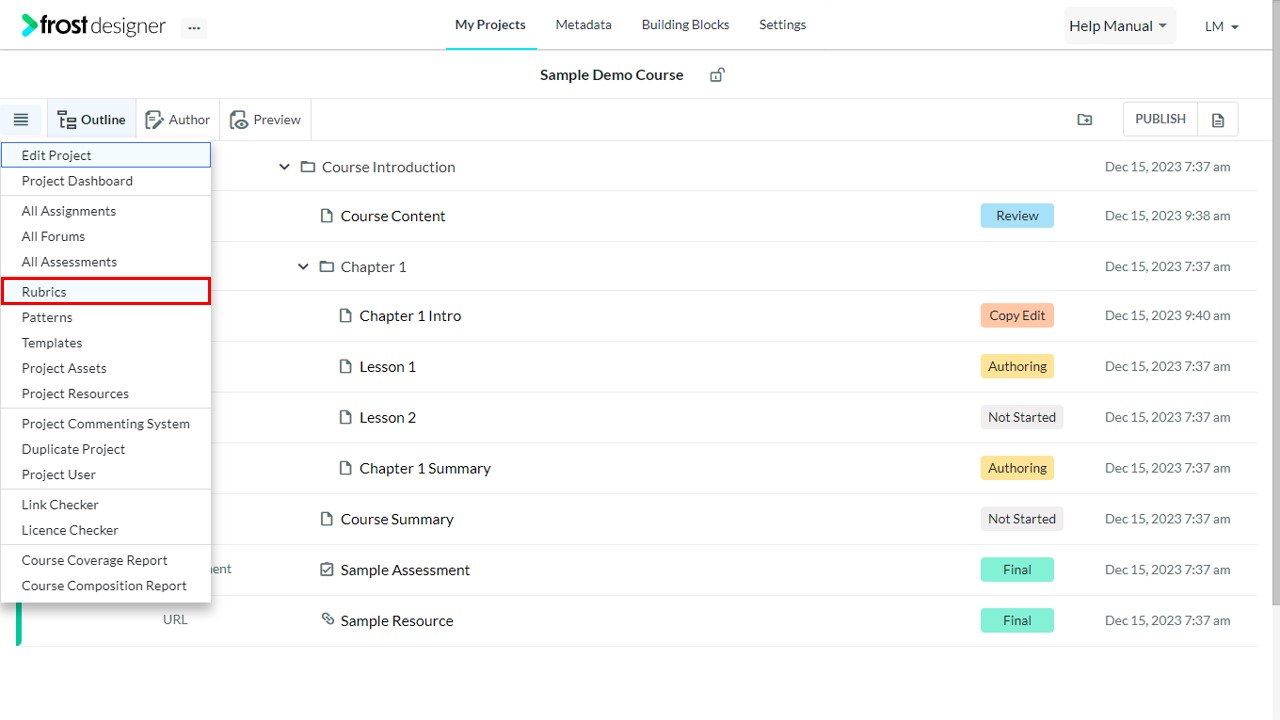Screen dimensions: 1280x720
Task: Select Templates from the menu
Action: [106, 343]
